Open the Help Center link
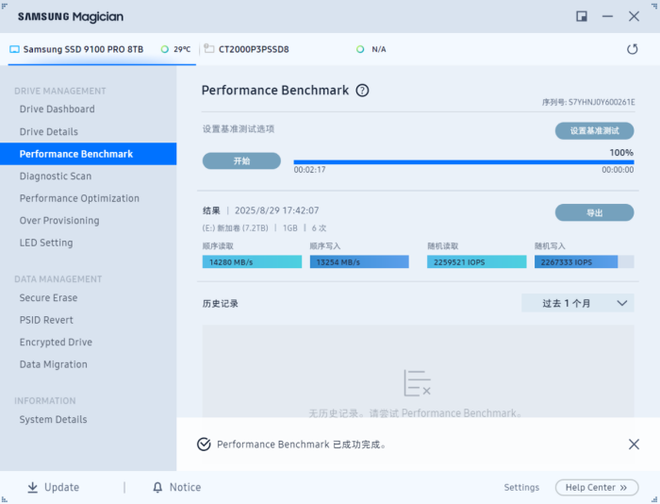The height and width of the screenshot is (504, 660). 596,487
